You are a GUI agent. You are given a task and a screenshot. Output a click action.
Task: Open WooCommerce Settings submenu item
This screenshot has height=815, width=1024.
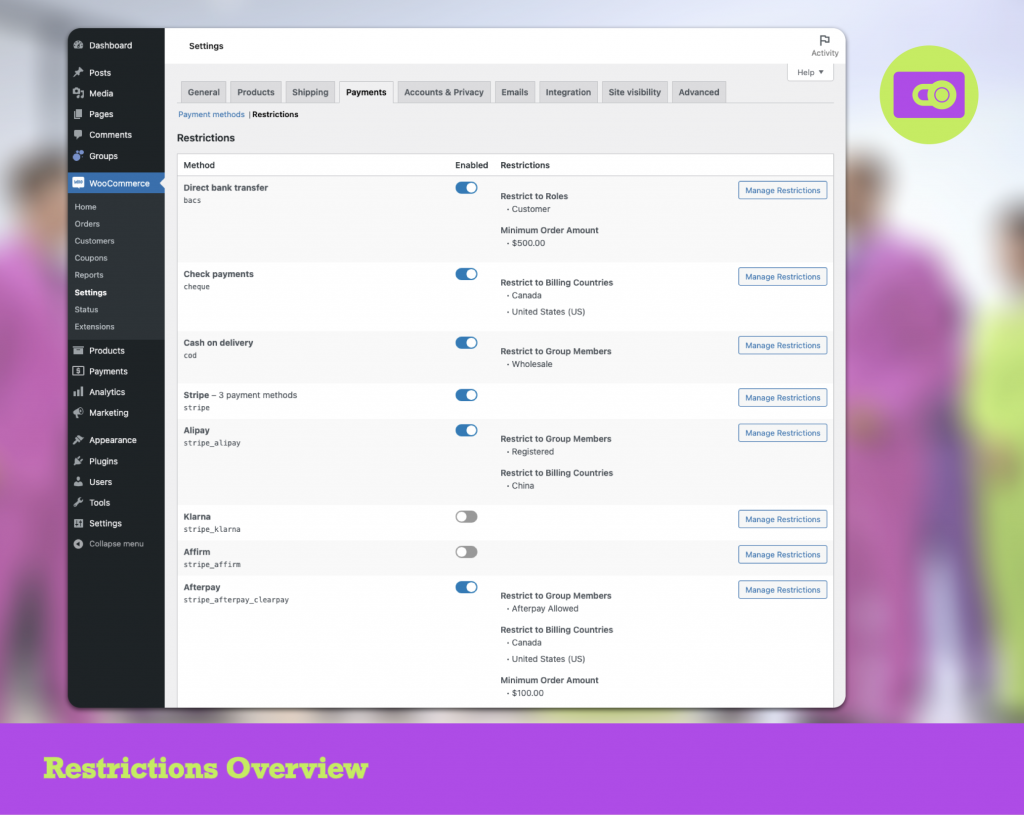[91, 293]
